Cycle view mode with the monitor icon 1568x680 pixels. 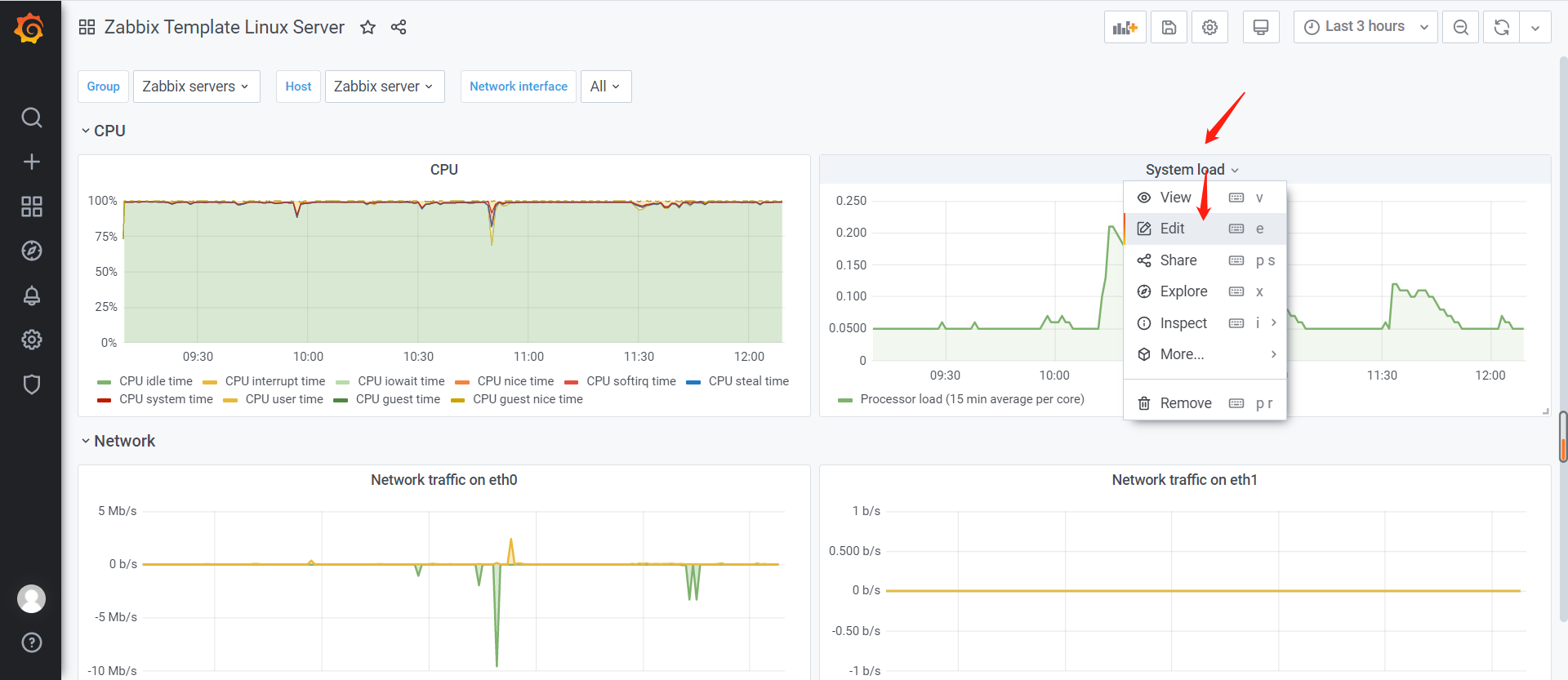(x=1260, y=28)
